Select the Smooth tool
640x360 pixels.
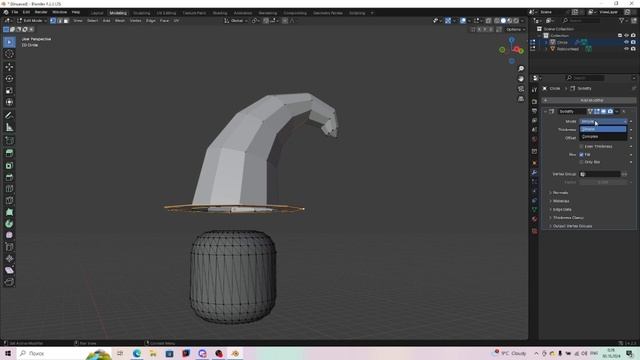(9, 235)
